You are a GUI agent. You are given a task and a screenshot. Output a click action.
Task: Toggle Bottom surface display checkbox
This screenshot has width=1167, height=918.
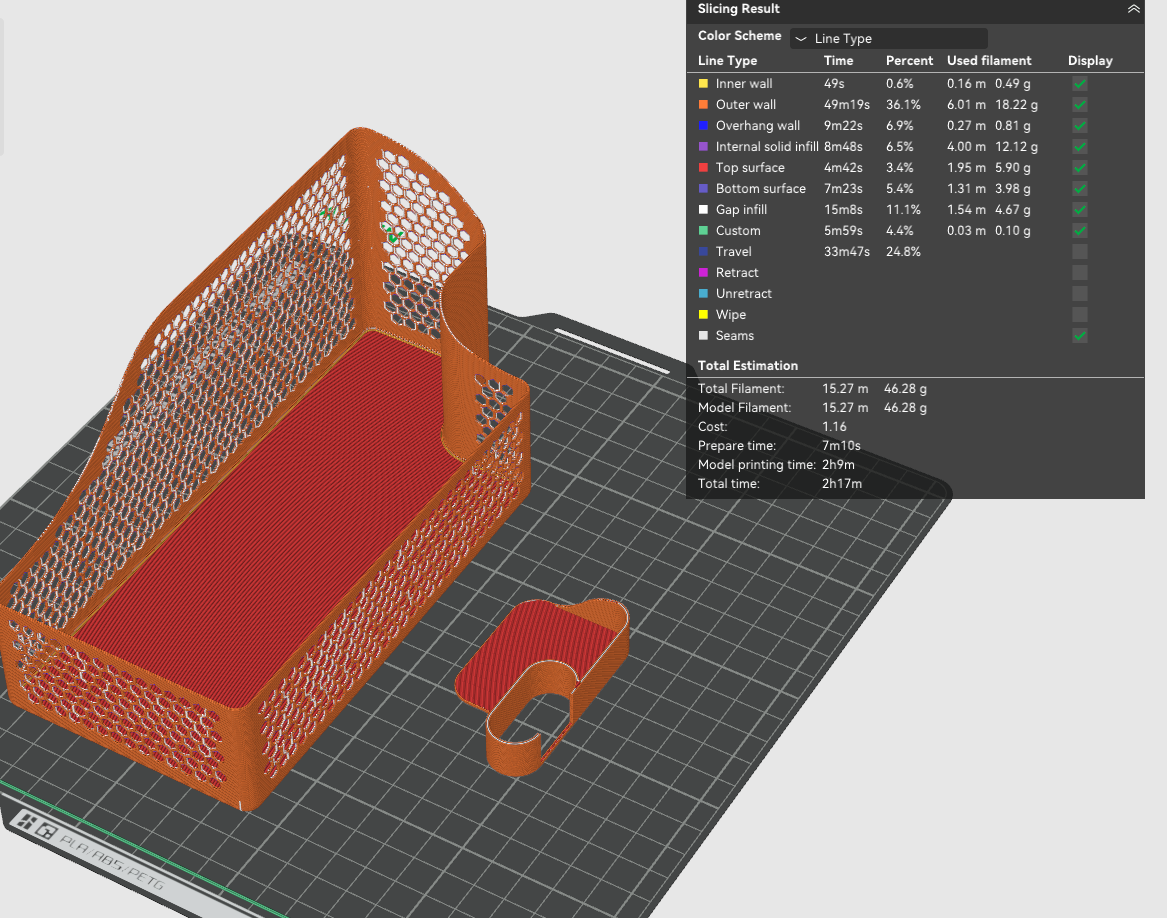tap(1080, 188)
